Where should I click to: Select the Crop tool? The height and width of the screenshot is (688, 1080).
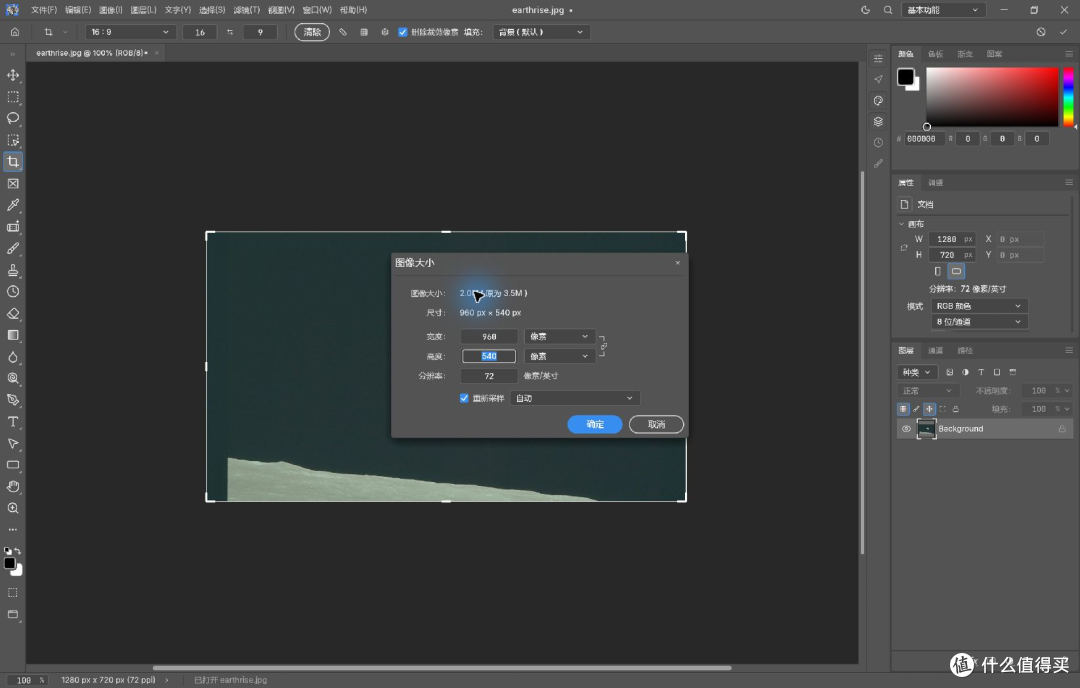click(x=13, y=162)
